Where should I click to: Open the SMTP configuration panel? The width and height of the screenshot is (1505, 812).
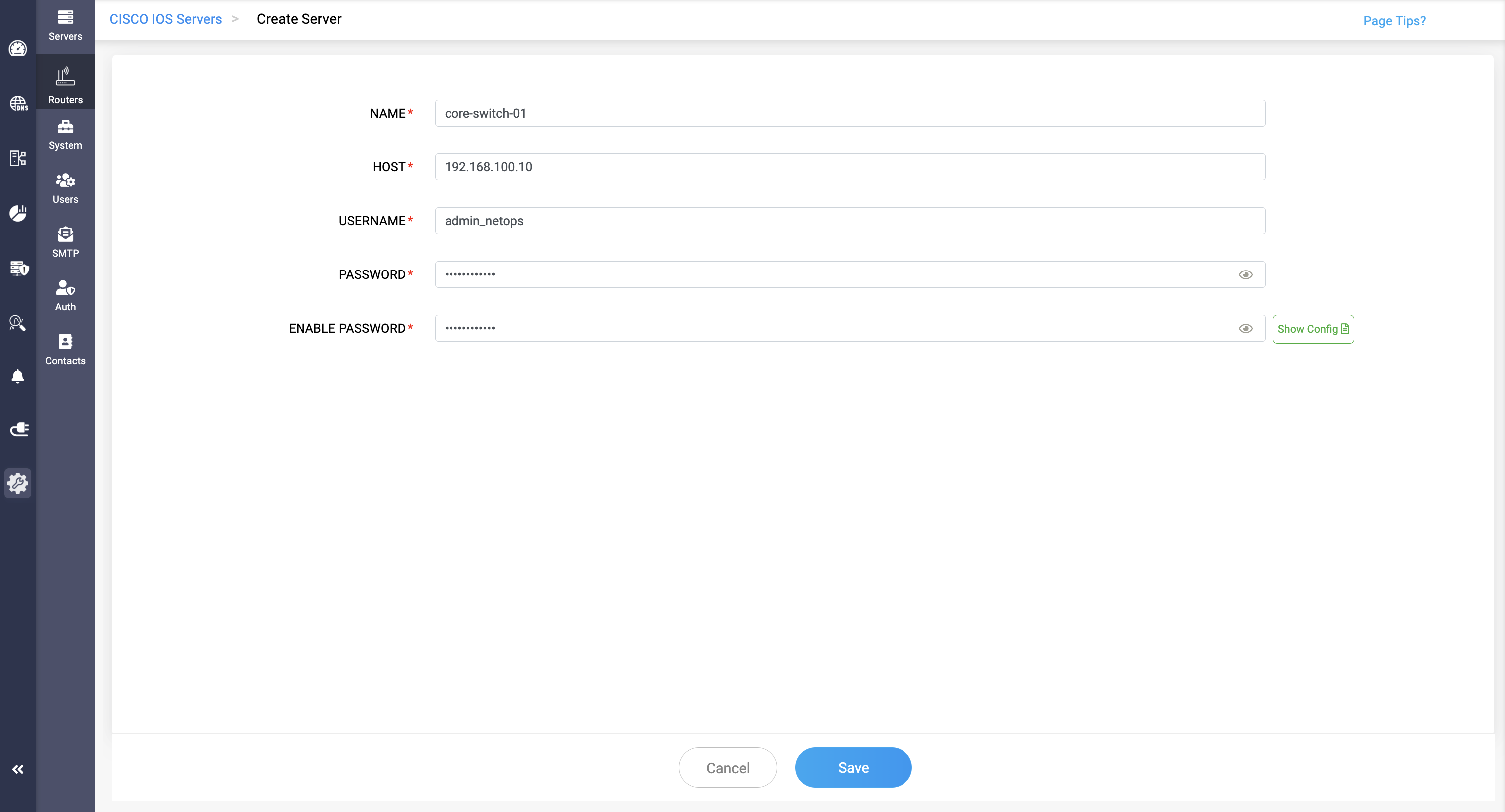click(x=65, y=242)
